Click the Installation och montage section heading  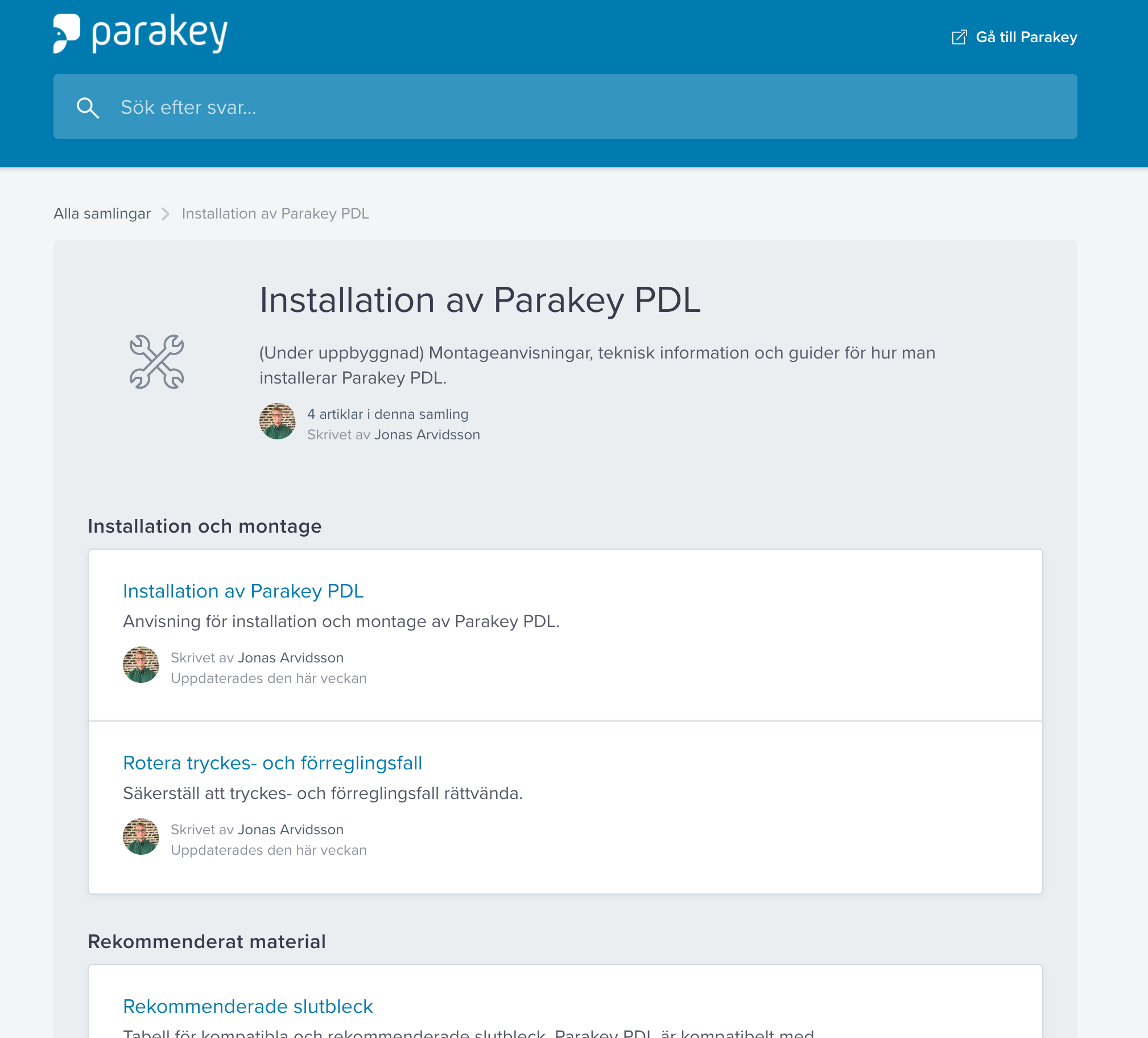pyautogui.click(x=204, y=526)
